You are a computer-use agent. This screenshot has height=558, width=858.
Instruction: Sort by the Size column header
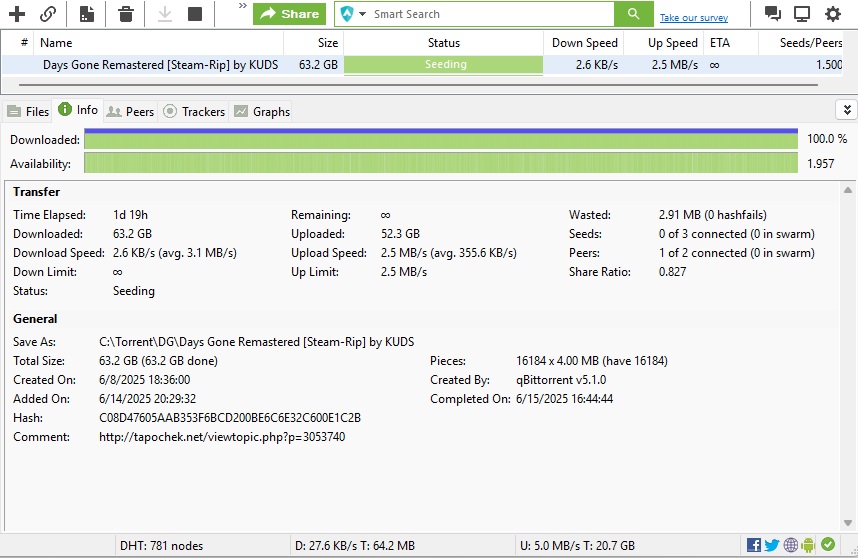pos(314,43)
